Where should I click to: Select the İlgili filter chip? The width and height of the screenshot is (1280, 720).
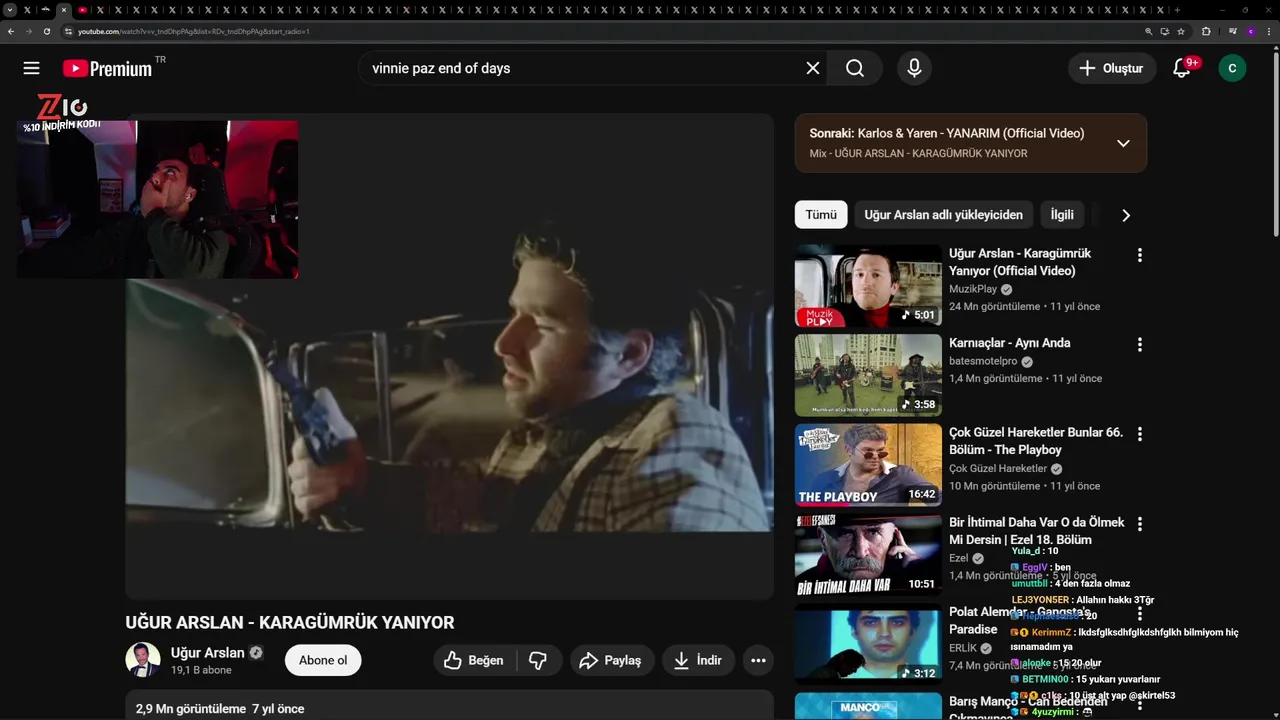pos(1062,215)
